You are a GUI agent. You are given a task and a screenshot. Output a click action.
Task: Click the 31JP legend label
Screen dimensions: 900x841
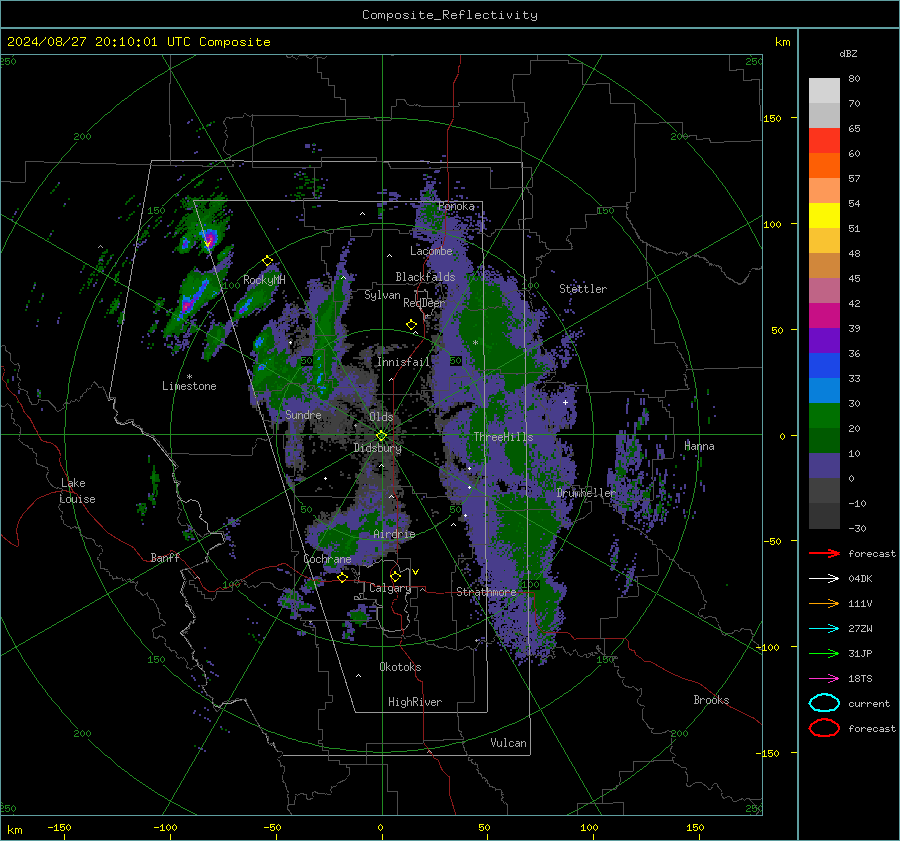860,653
